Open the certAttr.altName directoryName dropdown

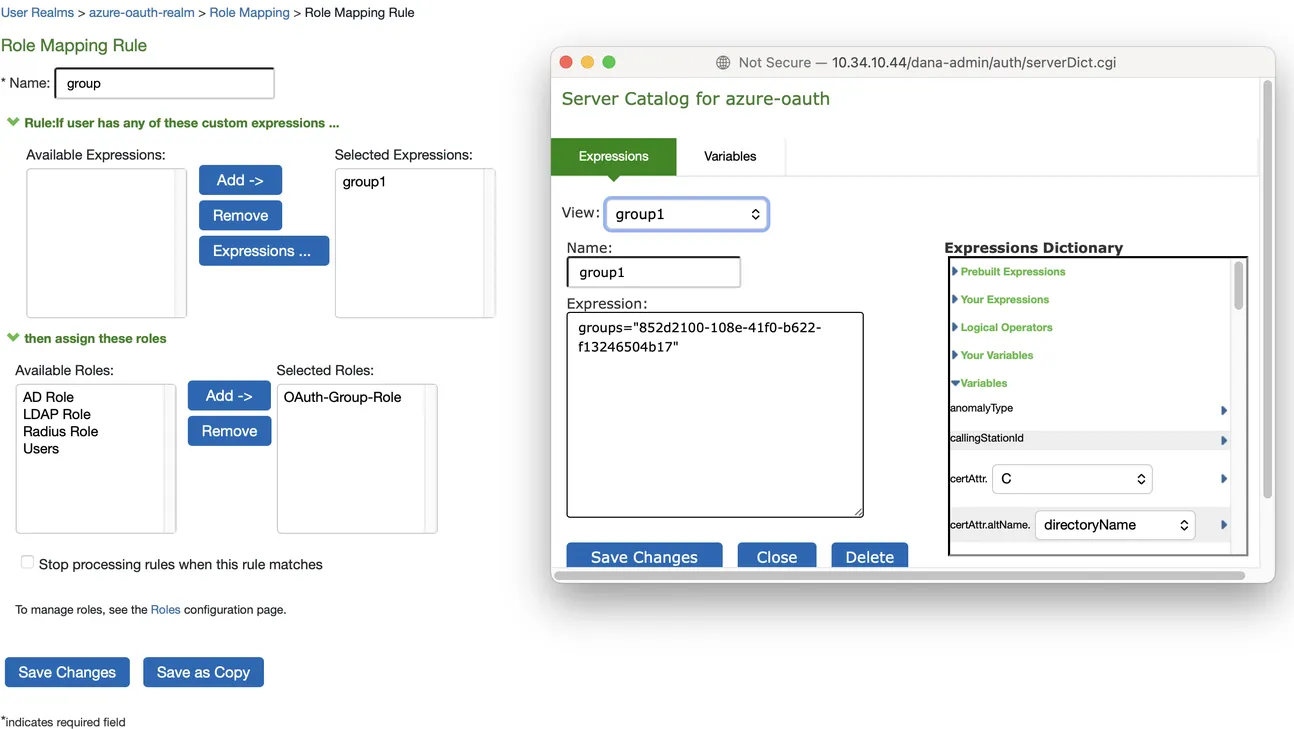pos(1114,525)
